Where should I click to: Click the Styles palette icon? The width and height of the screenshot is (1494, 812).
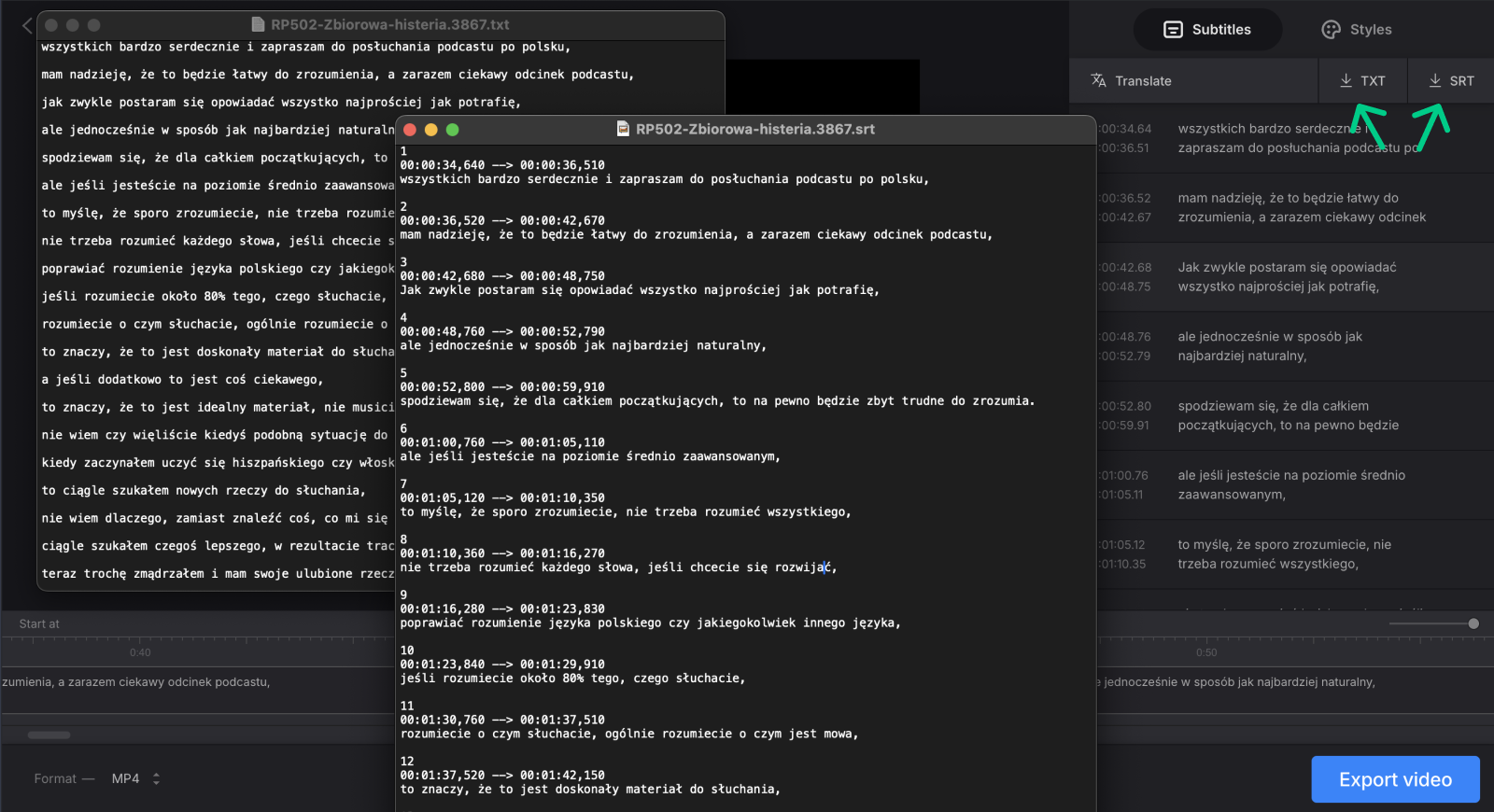[x=1331, y=30]
